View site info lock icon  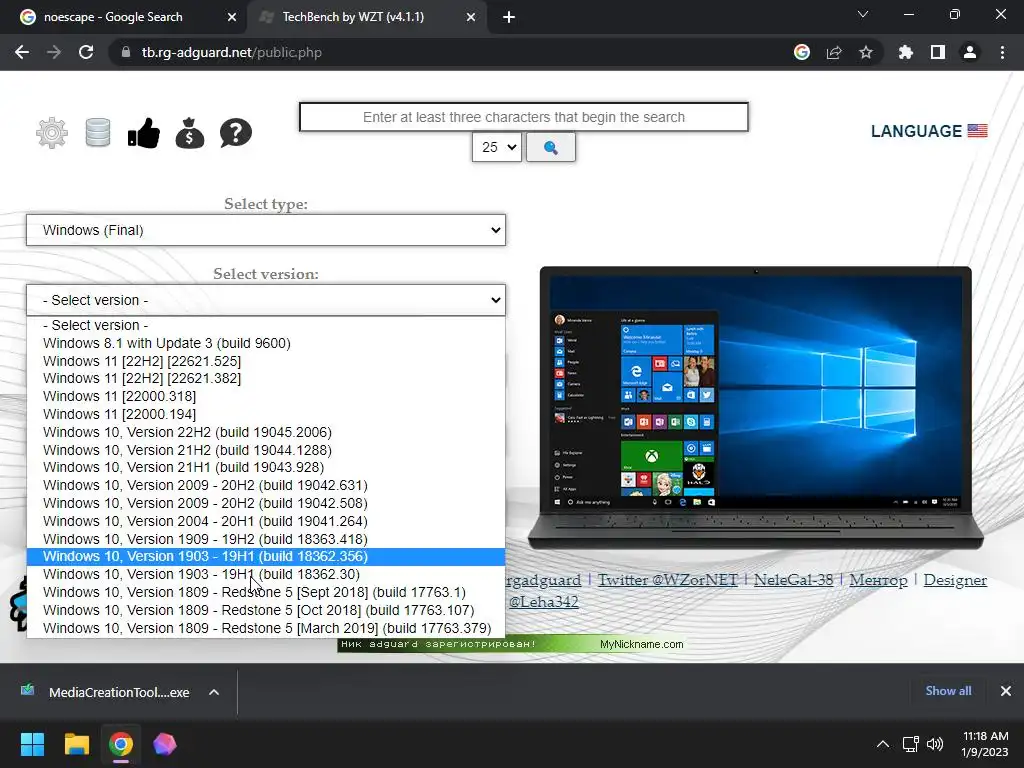point(126,52)
